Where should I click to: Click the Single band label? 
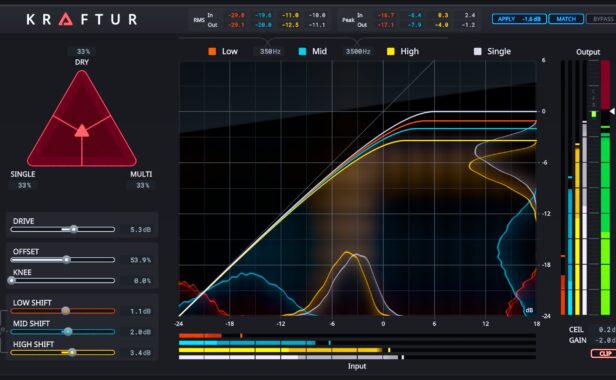[x=499, y=51]
